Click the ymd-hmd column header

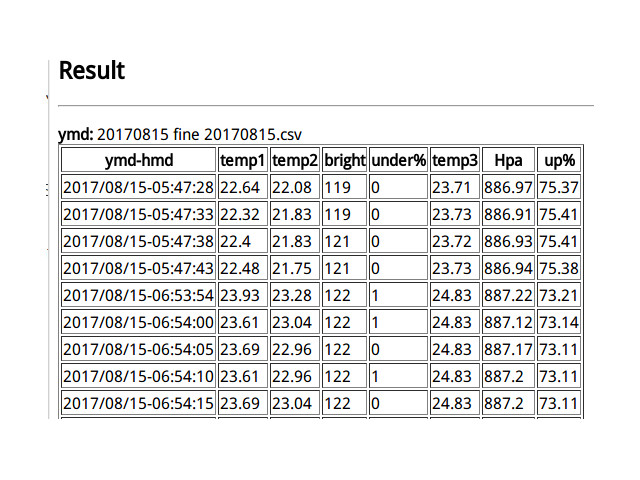coord(138,160)
